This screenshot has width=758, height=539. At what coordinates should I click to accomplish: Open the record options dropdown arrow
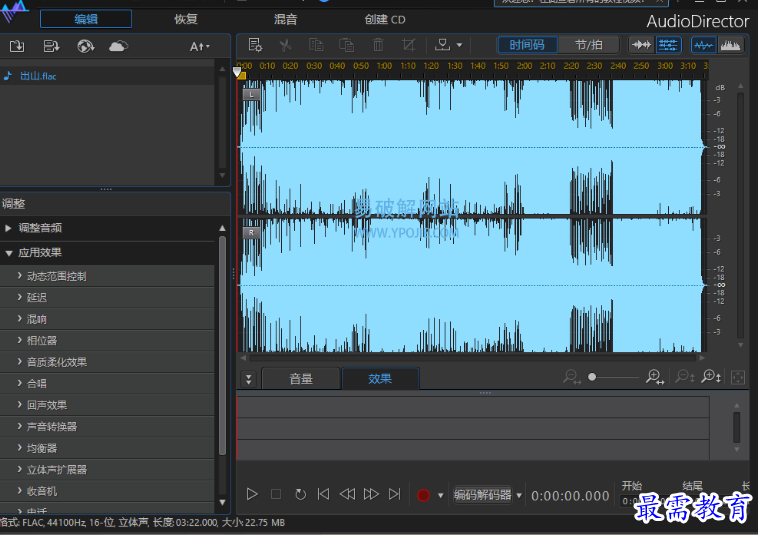(440, 495)
